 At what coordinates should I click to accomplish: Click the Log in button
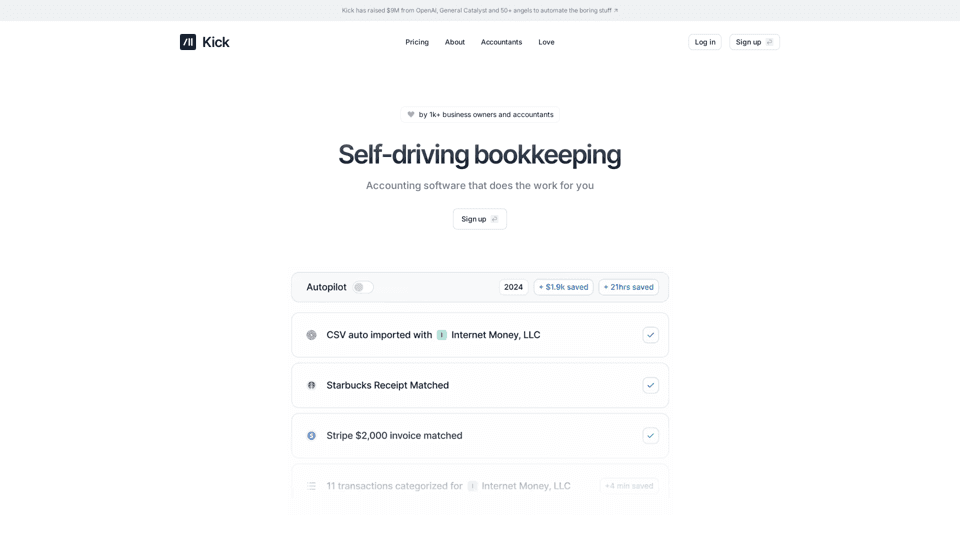pyautogui.click(x=705, y=42)
